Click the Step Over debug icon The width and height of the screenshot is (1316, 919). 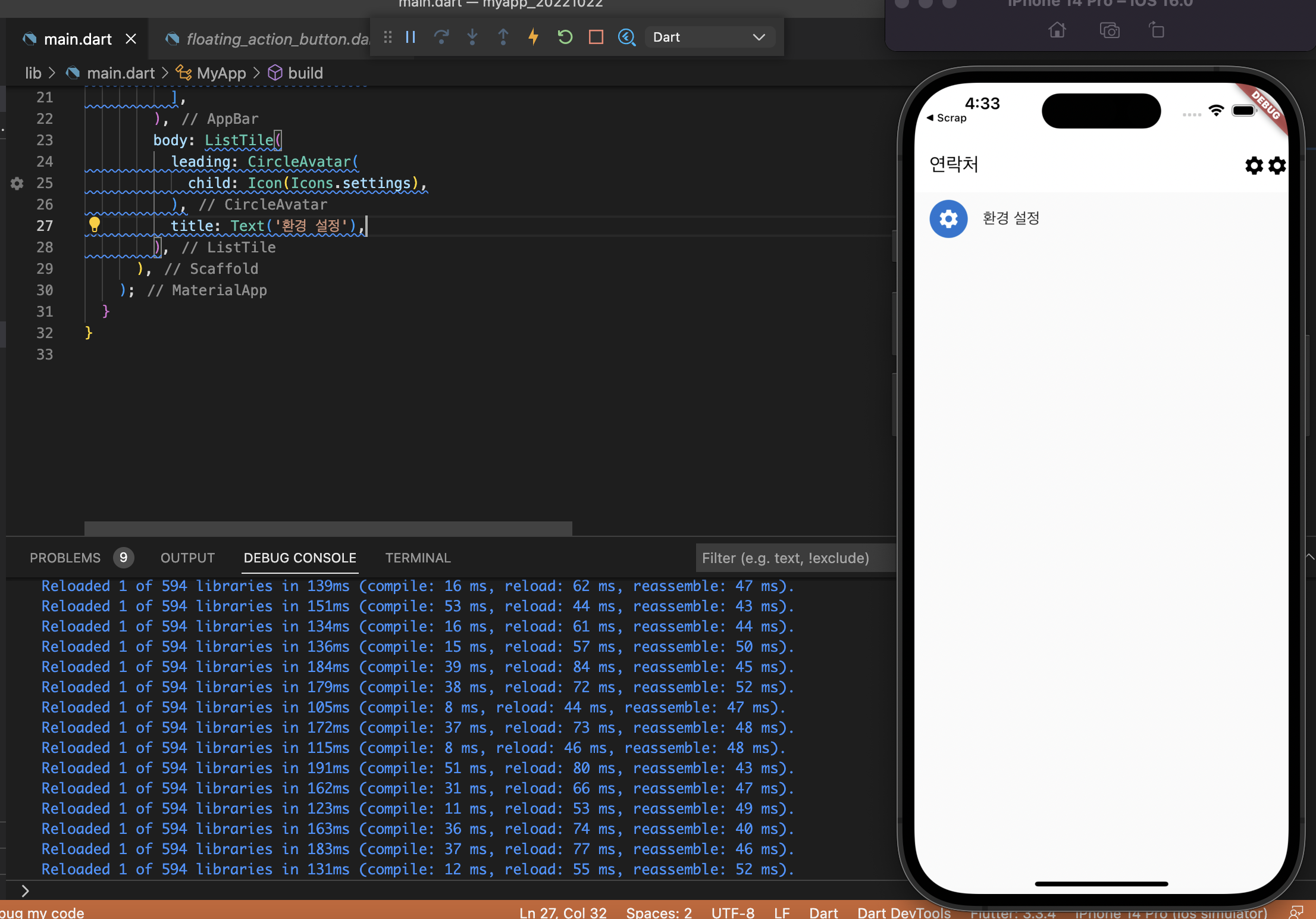pos(441,37)
